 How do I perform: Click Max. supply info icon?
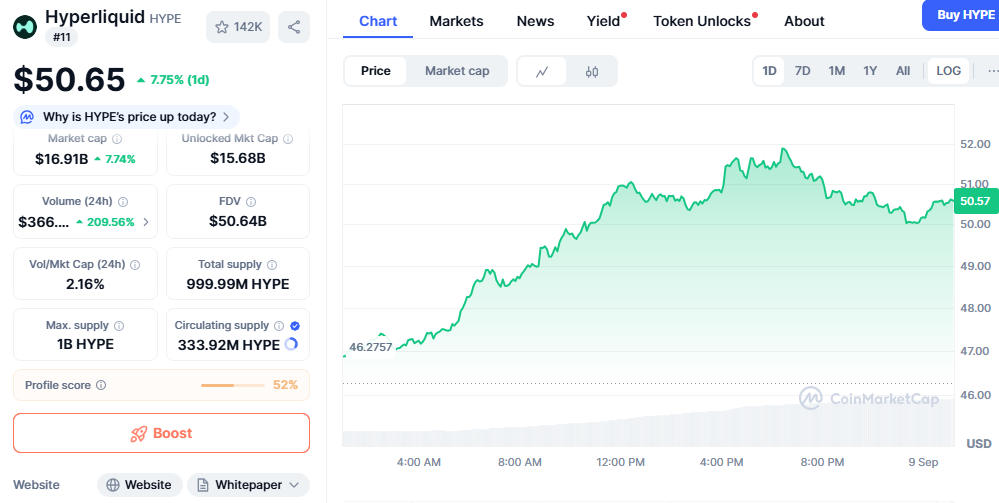[x=119, y=326]
